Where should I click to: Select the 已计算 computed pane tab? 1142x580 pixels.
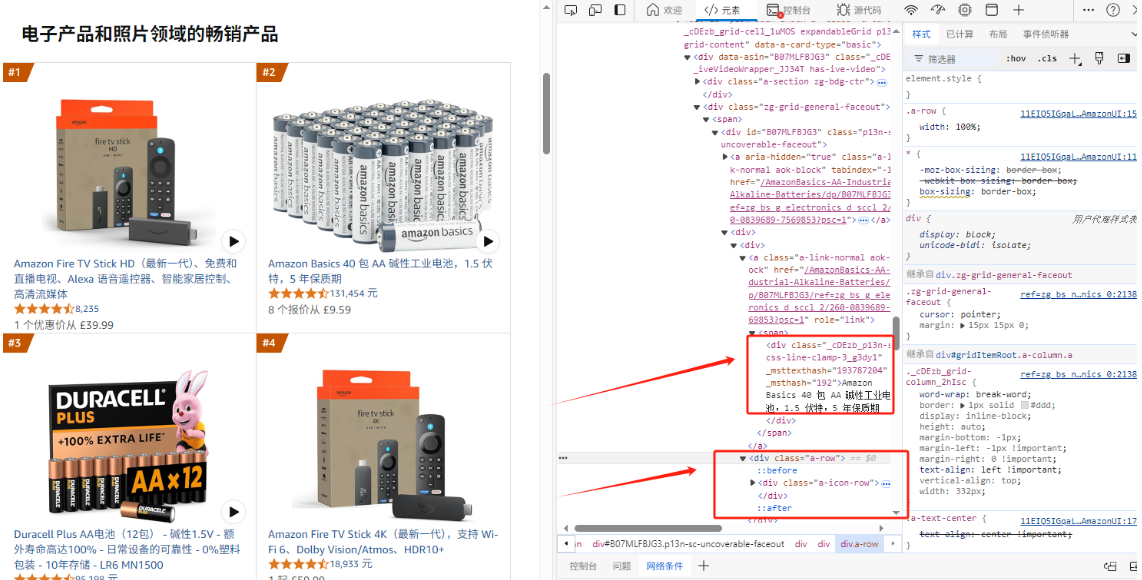click(x=959, y=34)
